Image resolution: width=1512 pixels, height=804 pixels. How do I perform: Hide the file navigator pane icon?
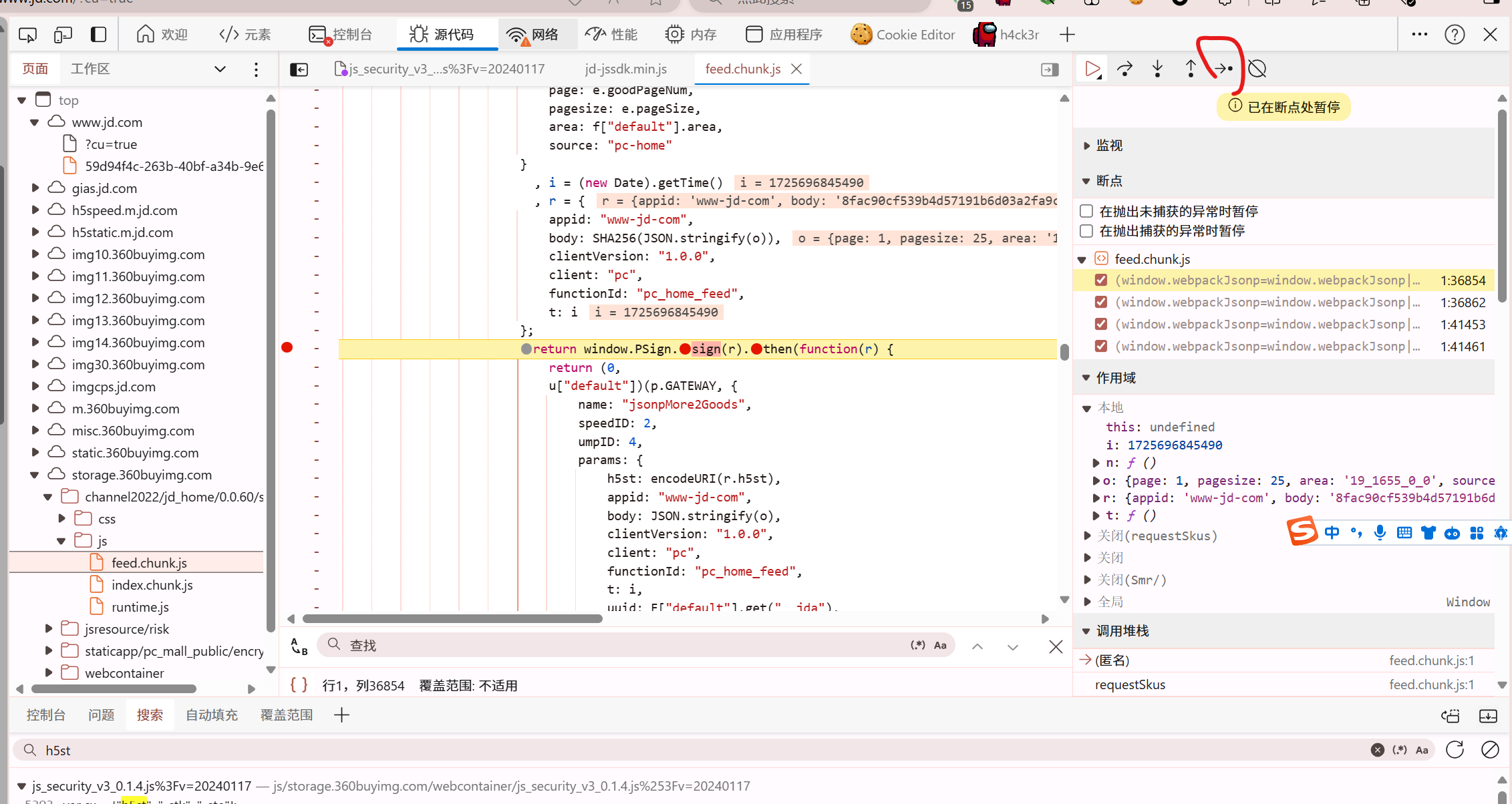pos(299,69)
